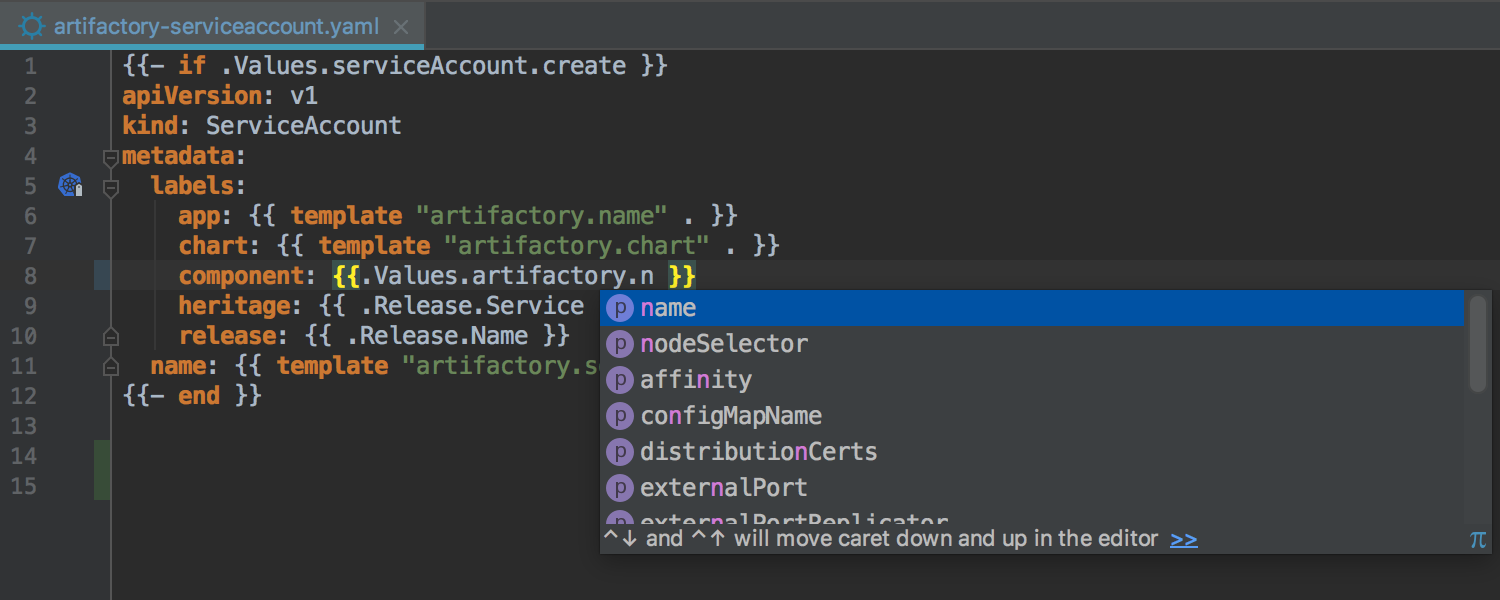Click the Kubernetes gutter icon on line 5

coord(70,185)
